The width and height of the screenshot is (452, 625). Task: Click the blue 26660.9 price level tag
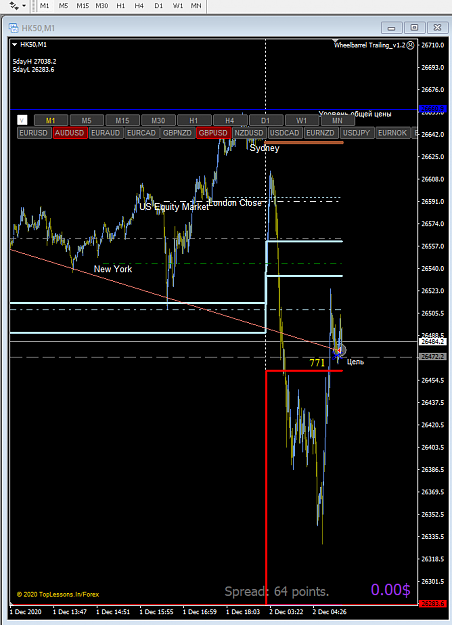click(432, 108)
